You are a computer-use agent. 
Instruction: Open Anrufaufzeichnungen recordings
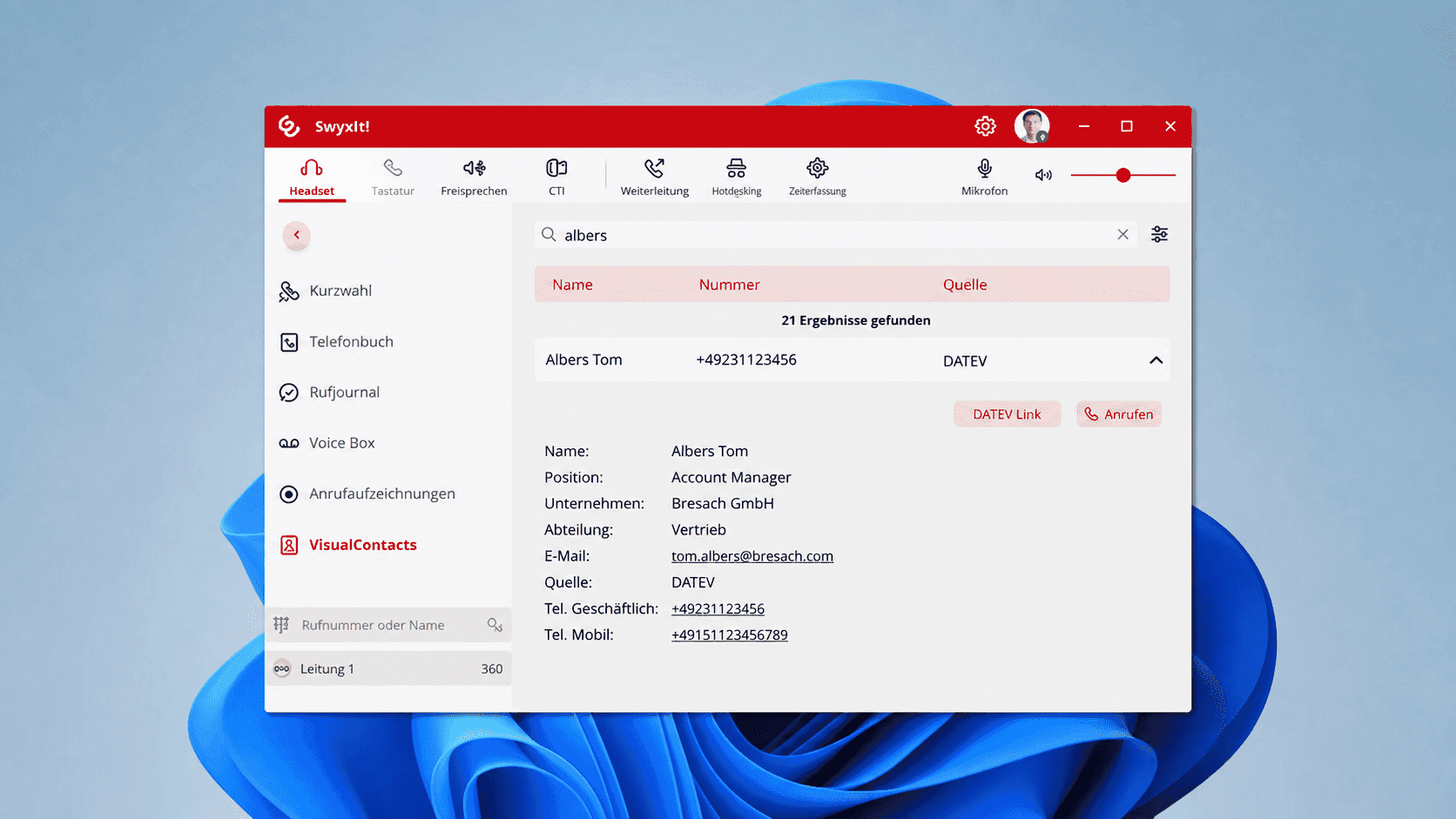coord(367,493)
